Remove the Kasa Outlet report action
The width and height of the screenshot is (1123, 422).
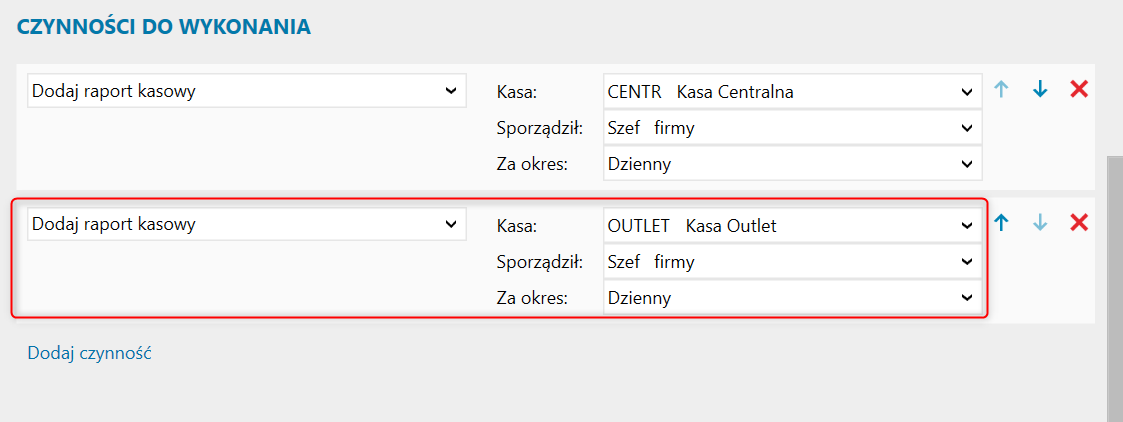(x=1079, y=223)
